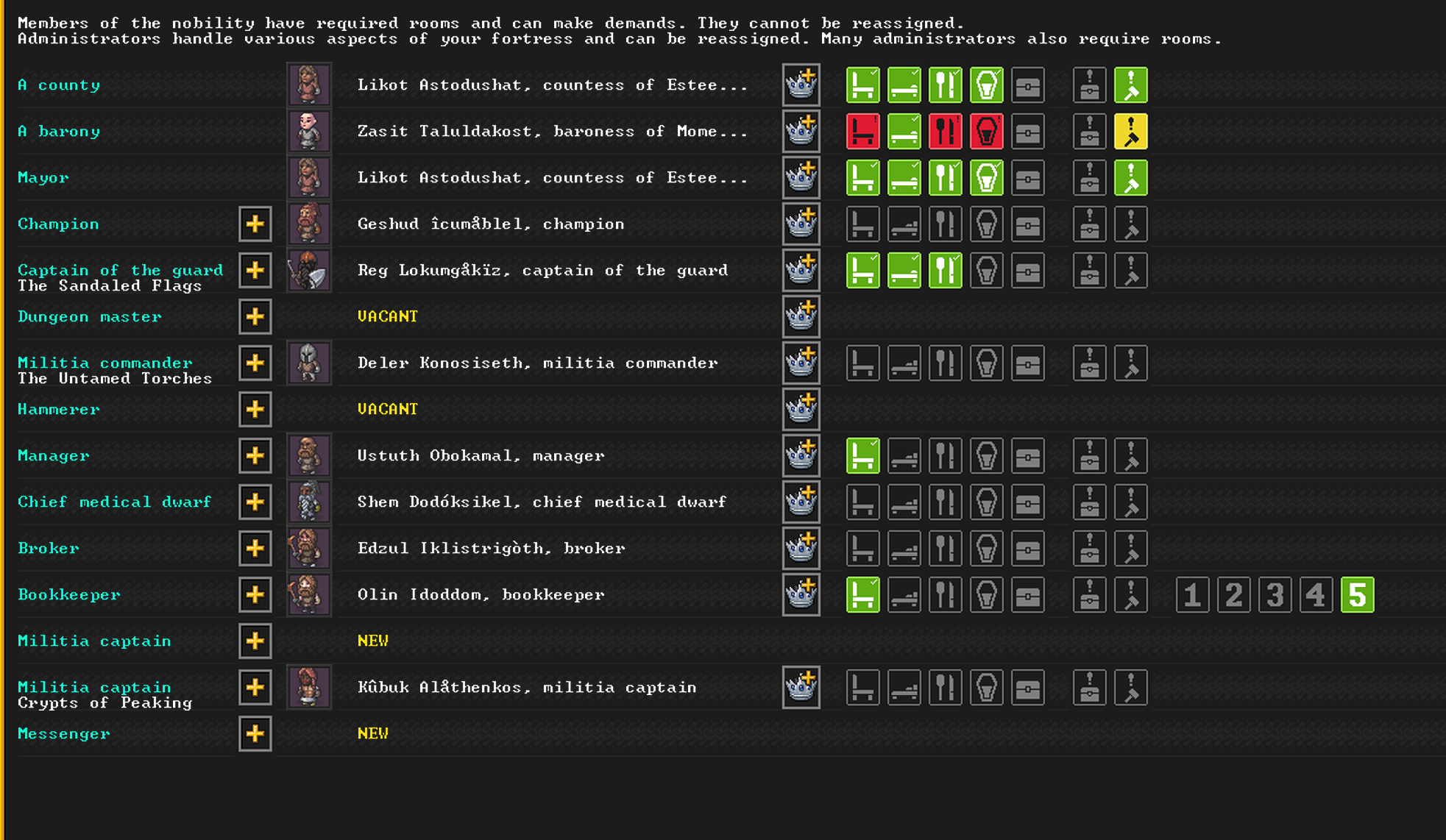
Task: Click the Captain of the guard's dining room icon
Action: [x=945, y=270]
